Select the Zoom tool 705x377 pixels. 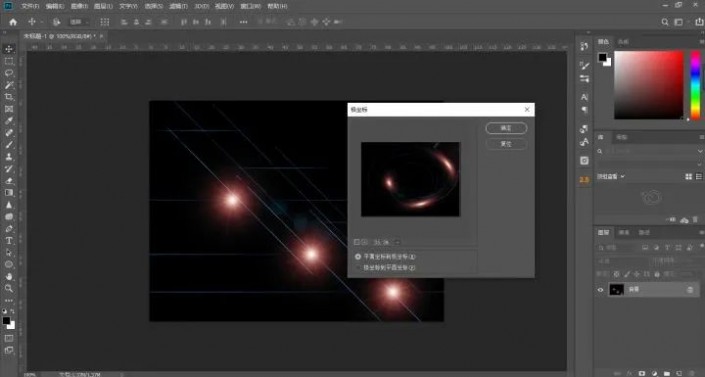tap(9, 288)
